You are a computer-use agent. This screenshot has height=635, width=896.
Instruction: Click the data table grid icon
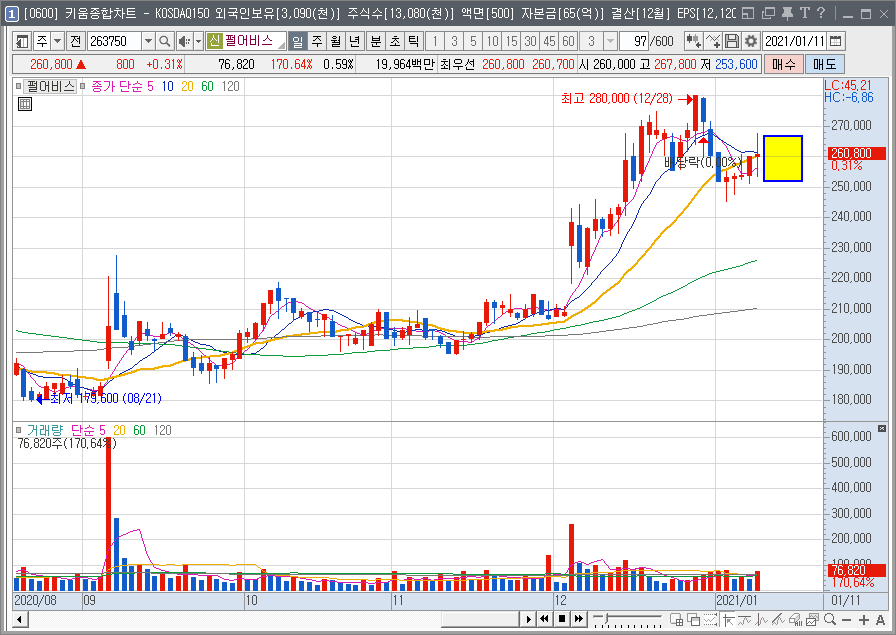point(25,104)
